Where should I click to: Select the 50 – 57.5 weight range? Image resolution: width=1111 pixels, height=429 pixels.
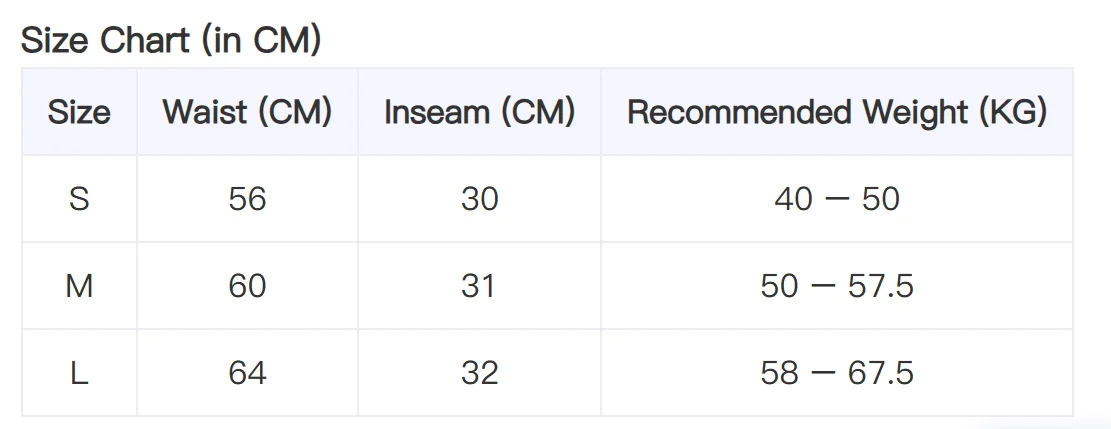point(837,286)
